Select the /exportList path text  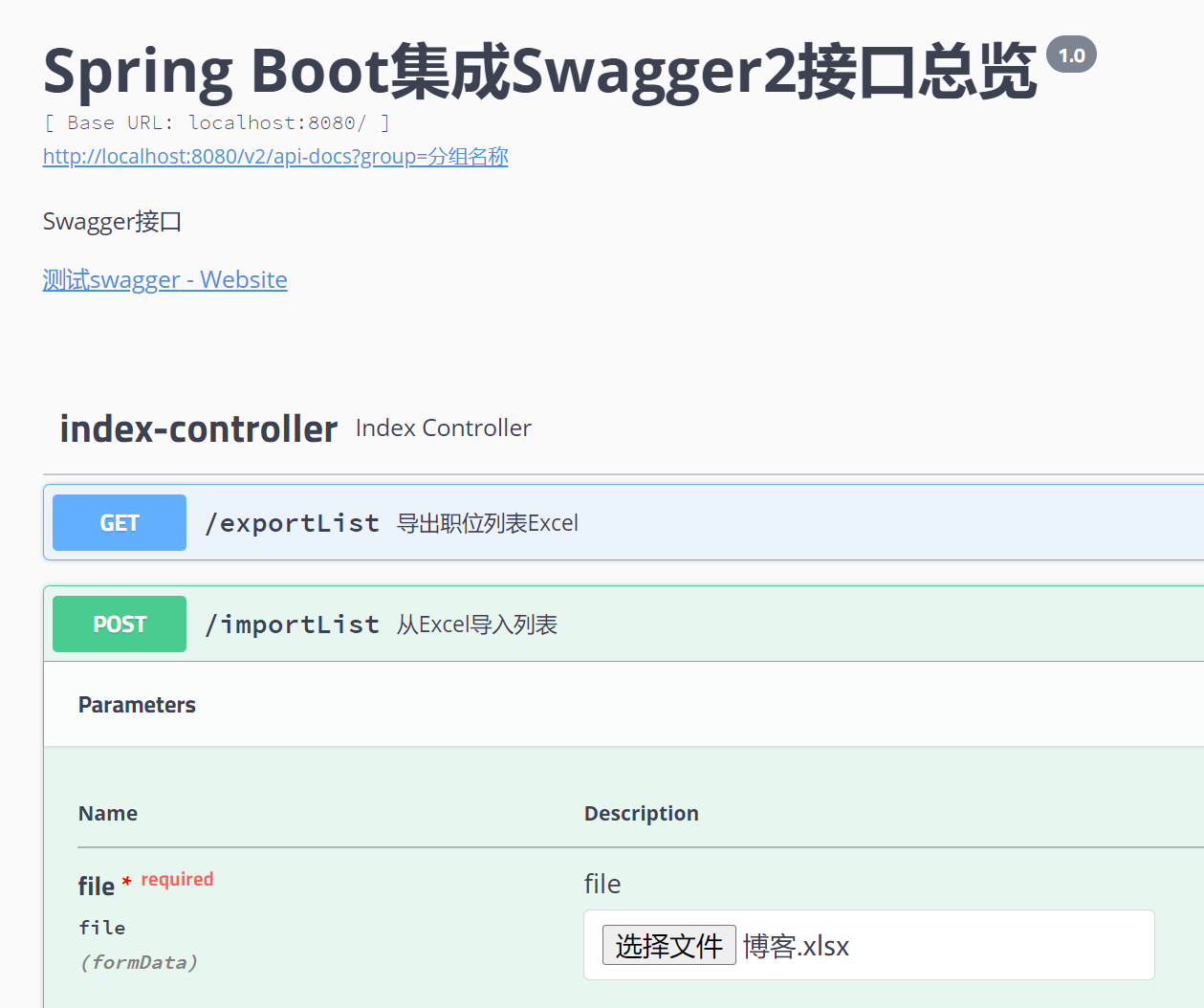(x=292, y=524)
